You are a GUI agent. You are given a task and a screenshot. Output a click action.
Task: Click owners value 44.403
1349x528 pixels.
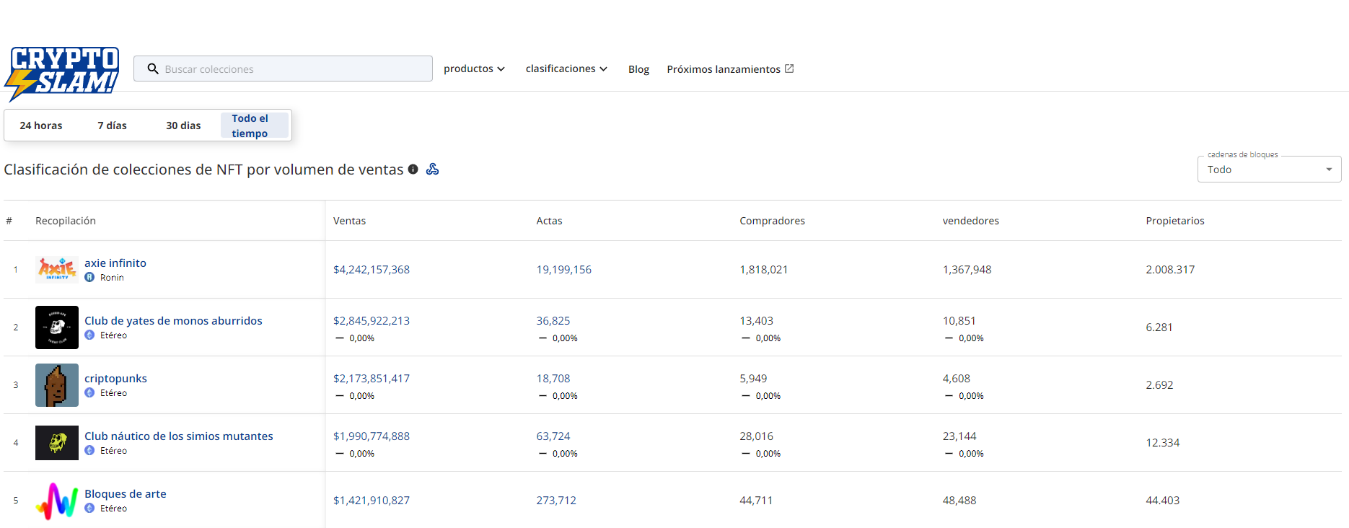1162,500
